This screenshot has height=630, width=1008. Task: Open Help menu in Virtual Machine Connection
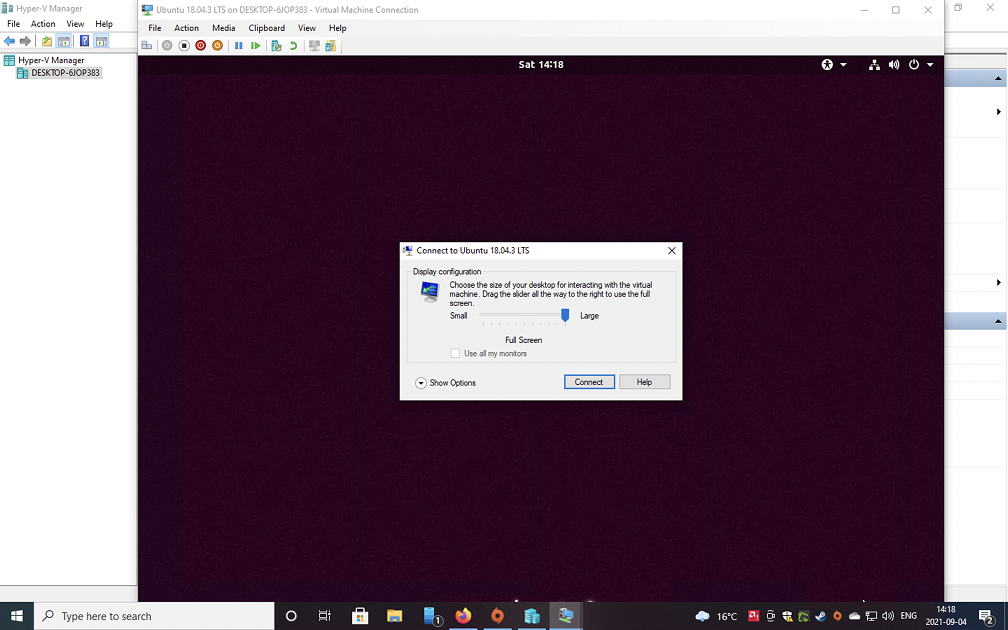click(338, 28)
